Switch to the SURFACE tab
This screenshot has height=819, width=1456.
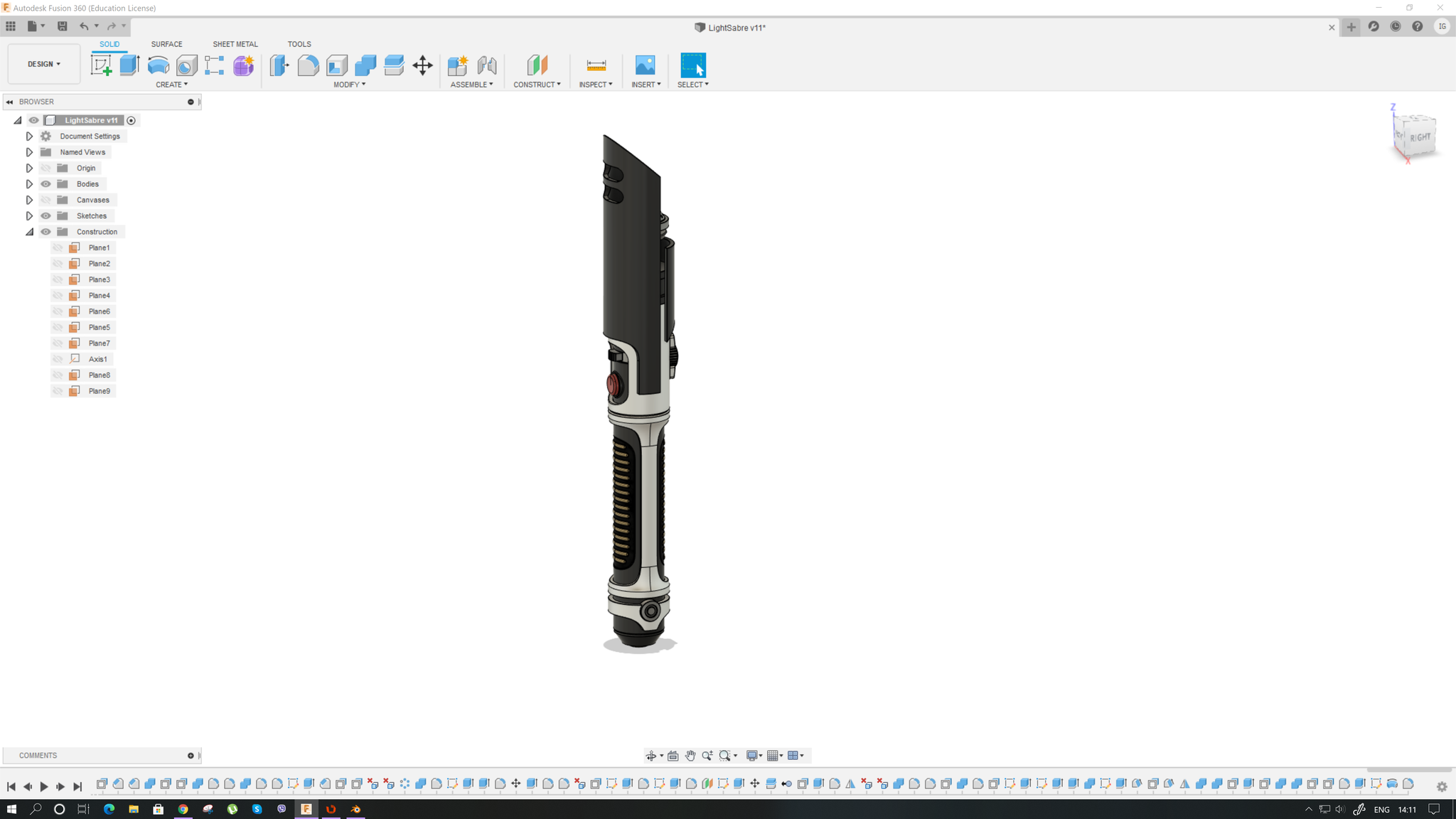coord(166,44)
